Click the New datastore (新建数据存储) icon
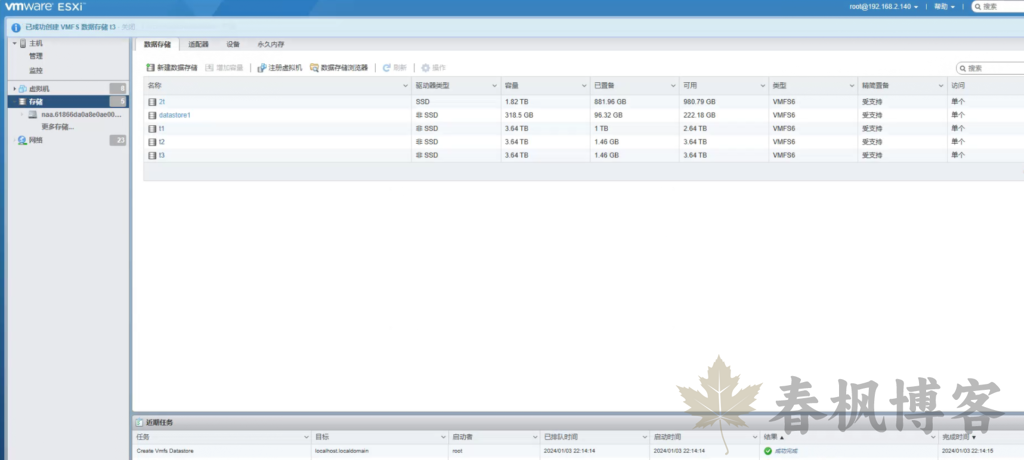Viewport: 1024px width, 460px height. point(151,68)
